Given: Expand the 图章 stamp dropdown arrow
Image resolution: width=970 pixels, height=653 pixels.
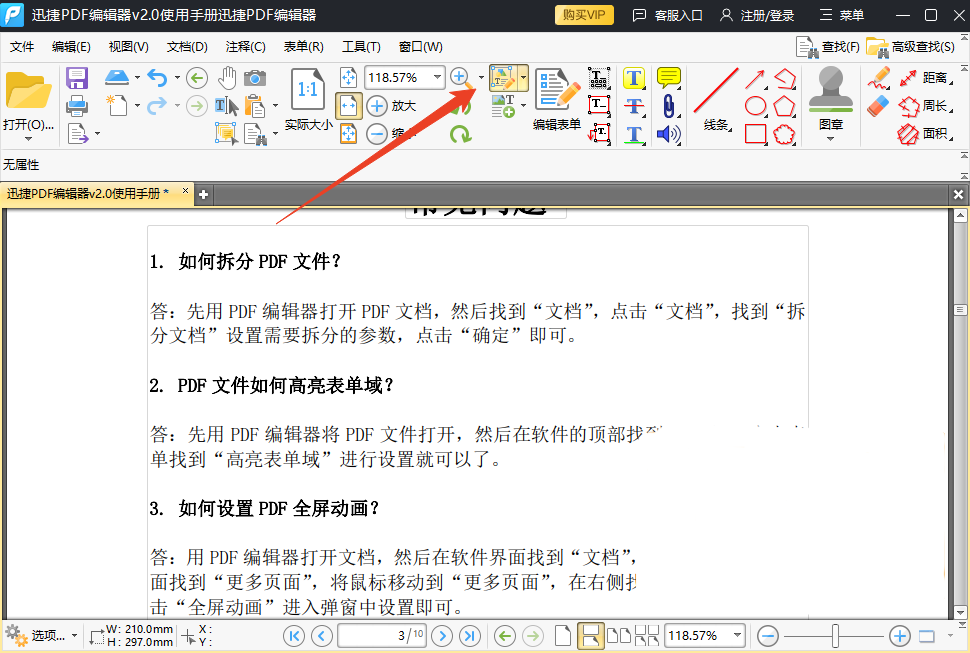Looking at the screenshot, I should [x=831, y=139].
